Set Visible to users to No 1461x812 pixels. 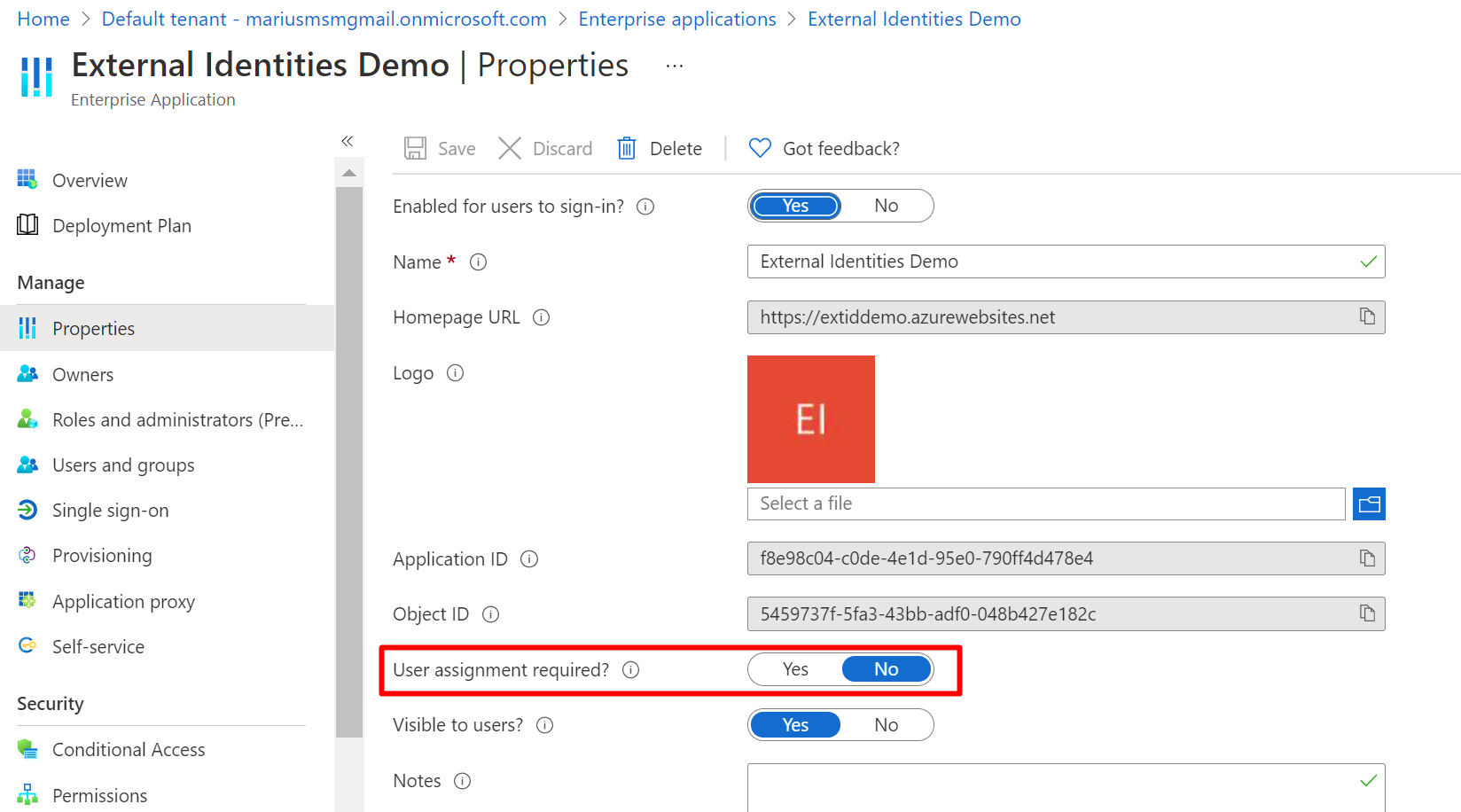[x=886, y=725]
